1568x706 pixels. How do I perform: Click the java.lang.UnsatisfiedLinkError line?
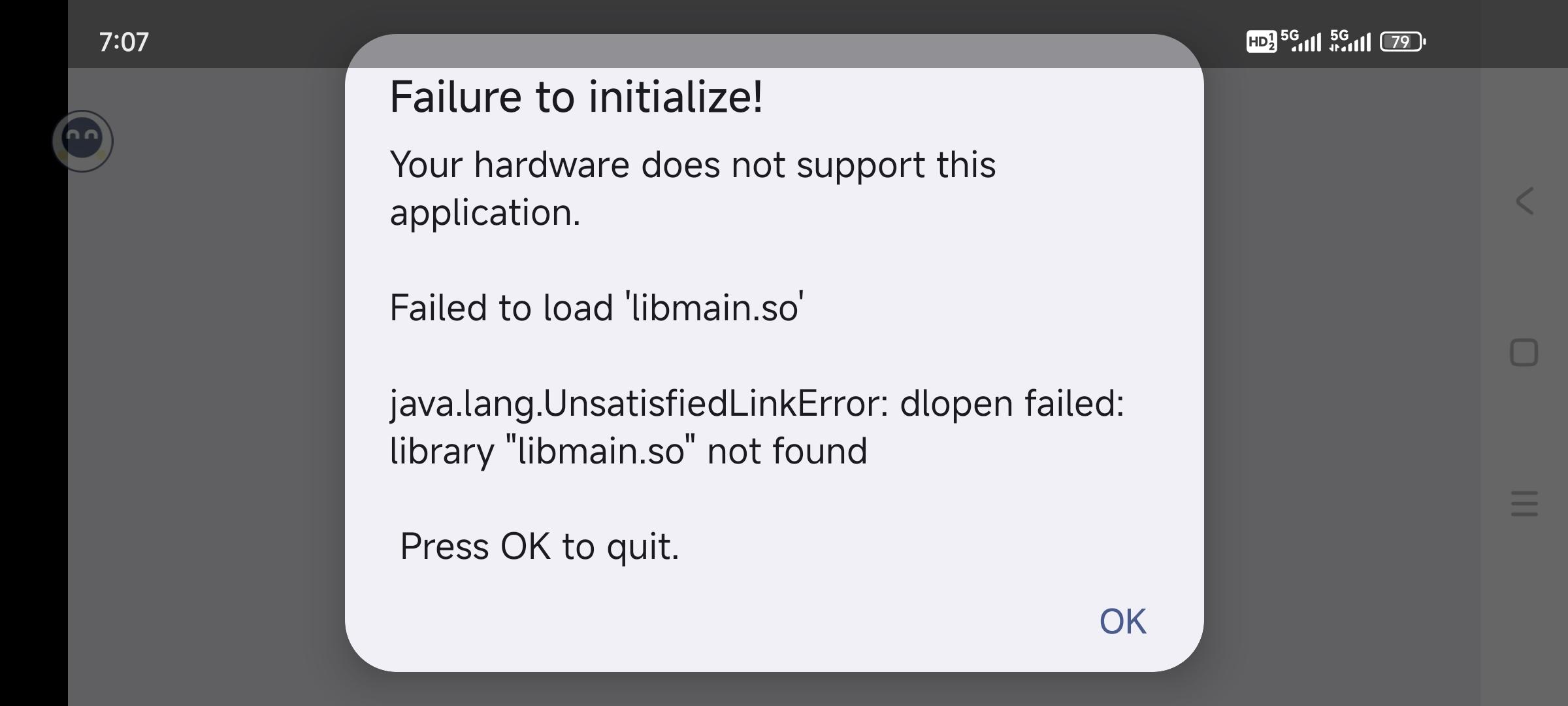[757, 403]
